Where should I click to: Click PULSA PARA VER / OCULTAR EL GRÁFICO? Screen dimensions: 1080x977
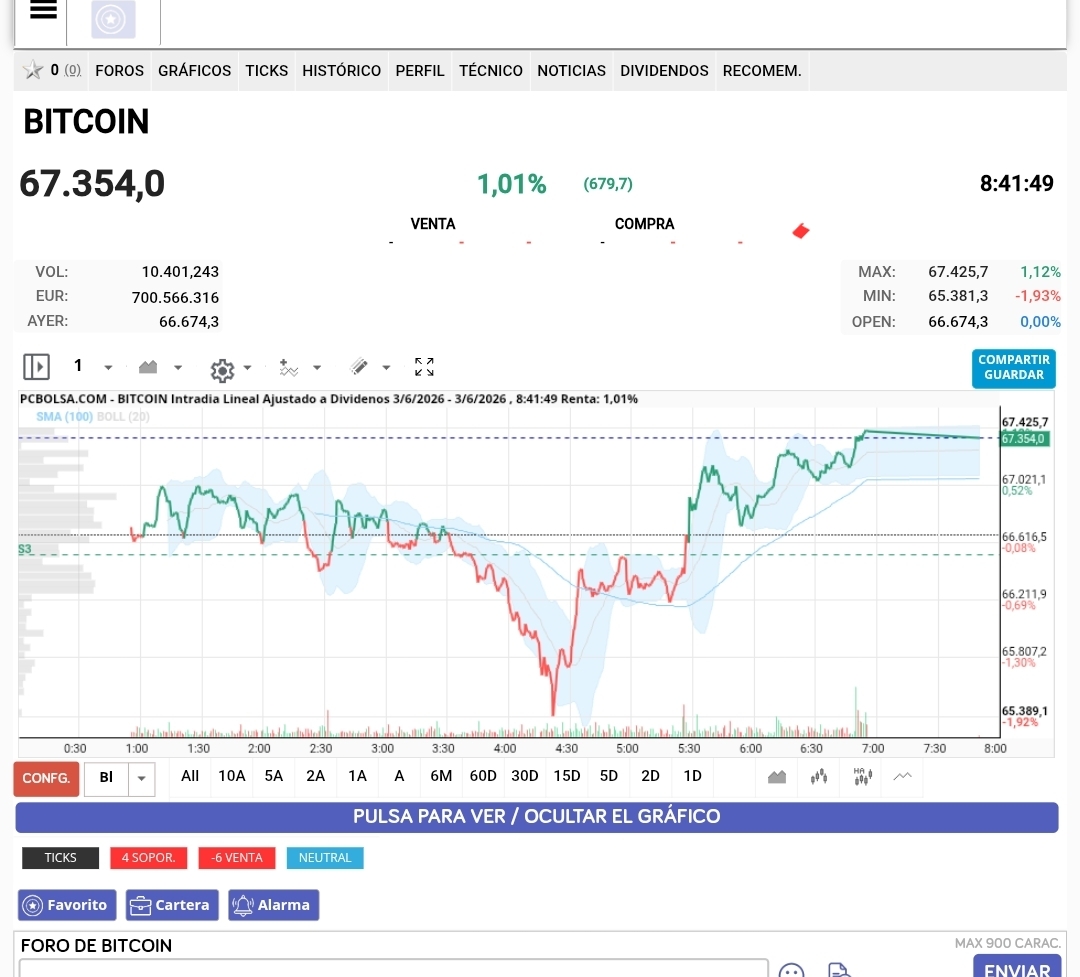point(537,816)
